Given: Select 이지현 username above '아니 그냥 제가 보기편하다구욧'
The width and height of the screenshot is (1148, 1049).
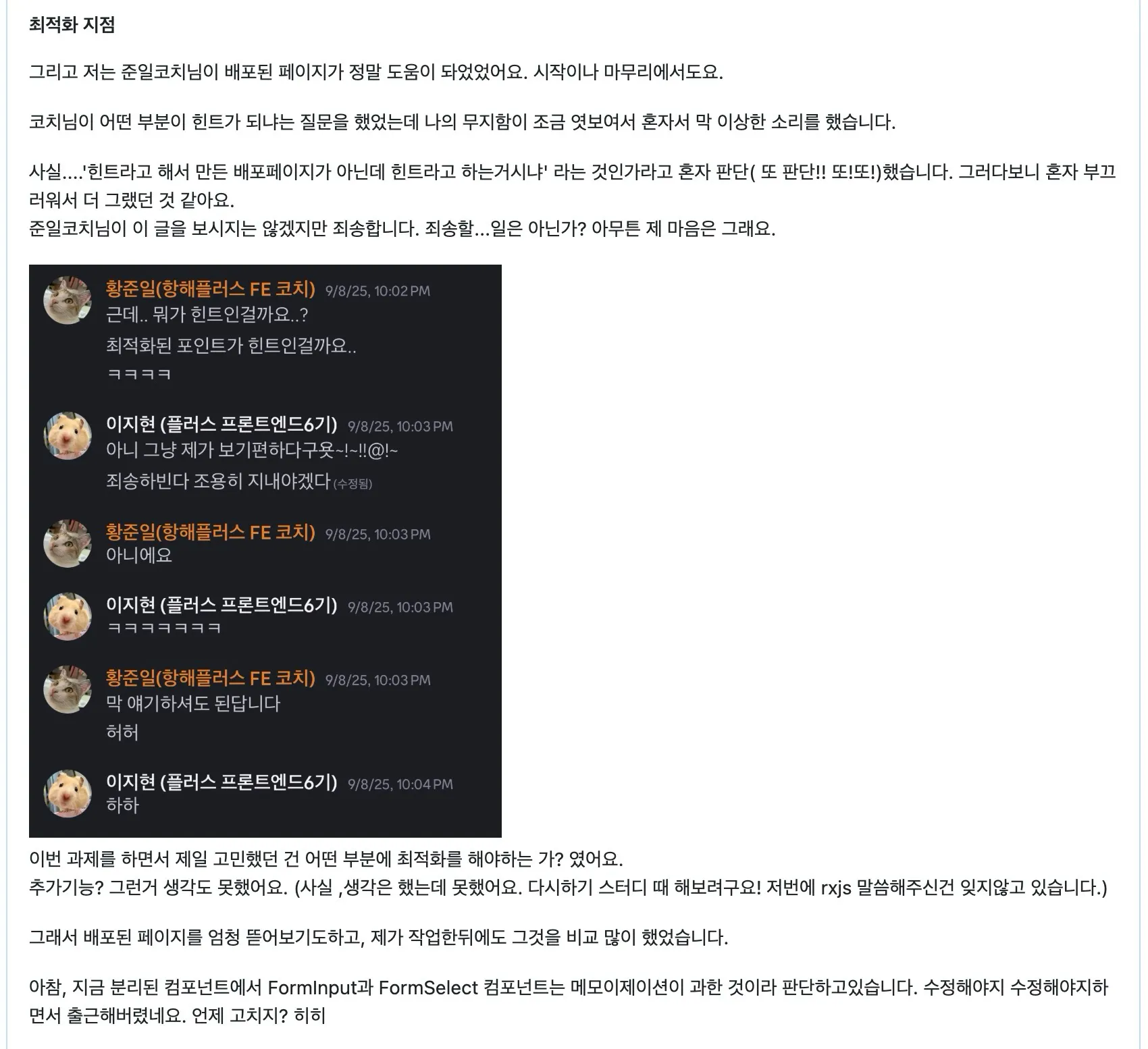Looking at the screenshot, I should [221, 425].
